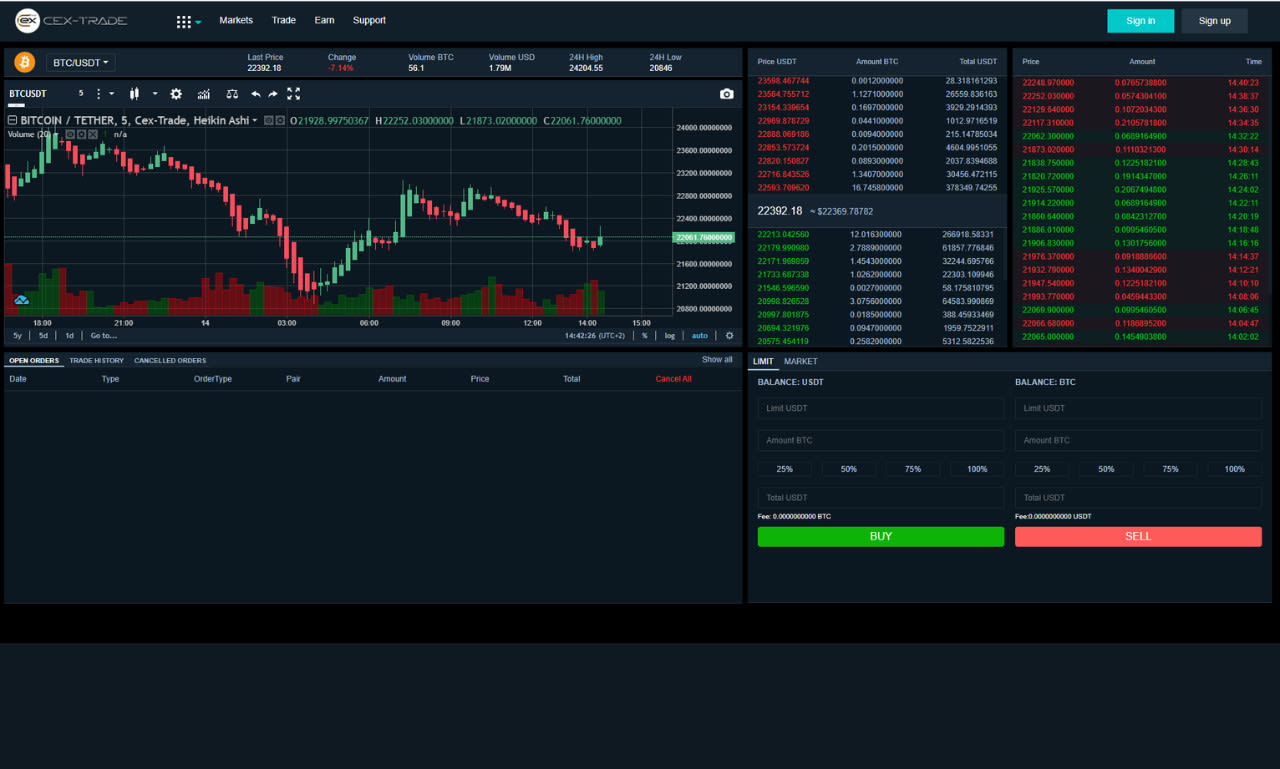Toggle auto scale on the chart
Screen dimensions: 1280x769
pos(700,336)
